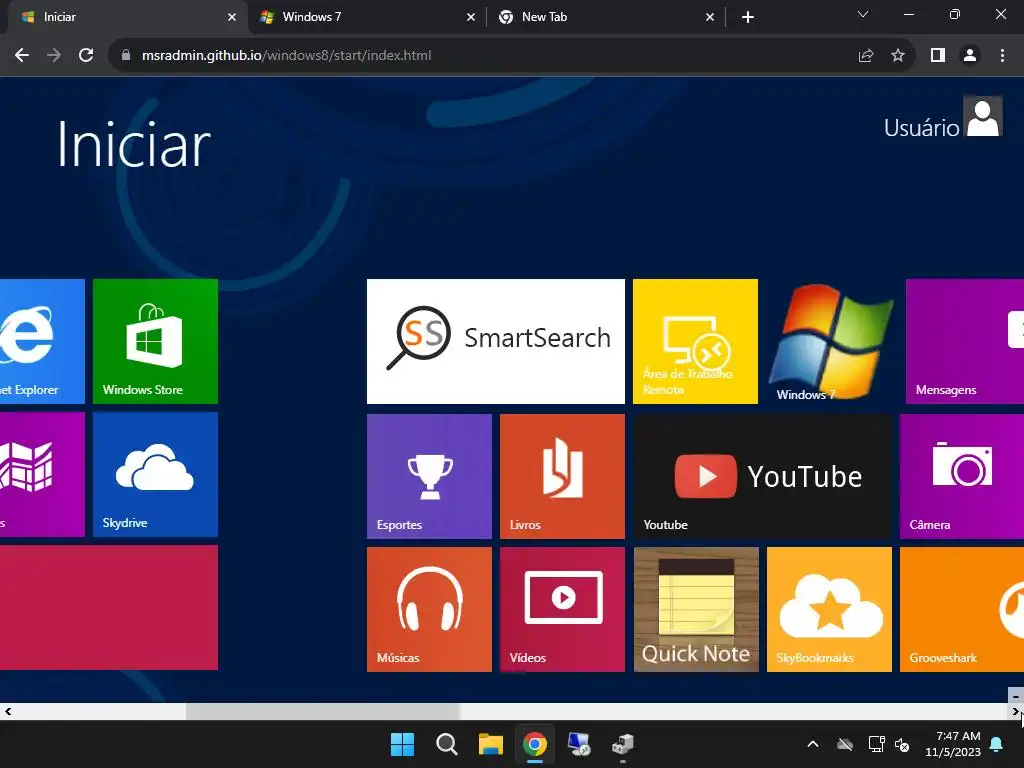Image resolution: width=1024 pixels, height=768 pixels.
Task: Open the Windows 7 tile
Action: pyautogui.click(x=829, y=341)
